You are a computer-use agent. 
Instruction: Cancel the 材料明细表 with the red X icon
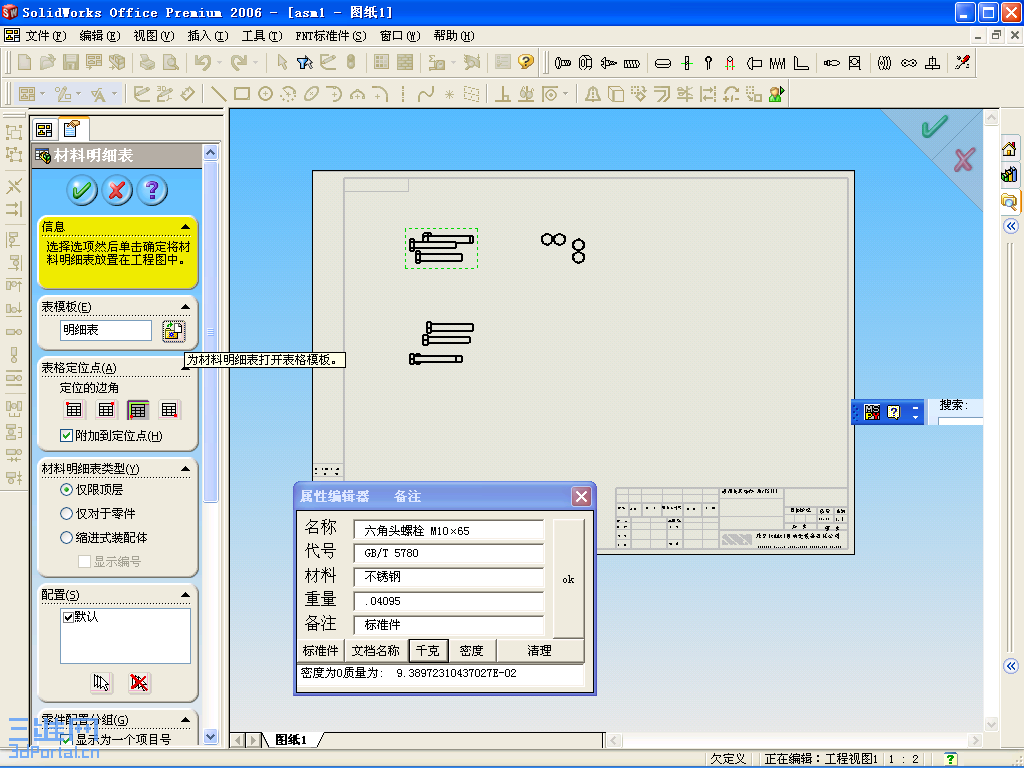pos(118,189)
